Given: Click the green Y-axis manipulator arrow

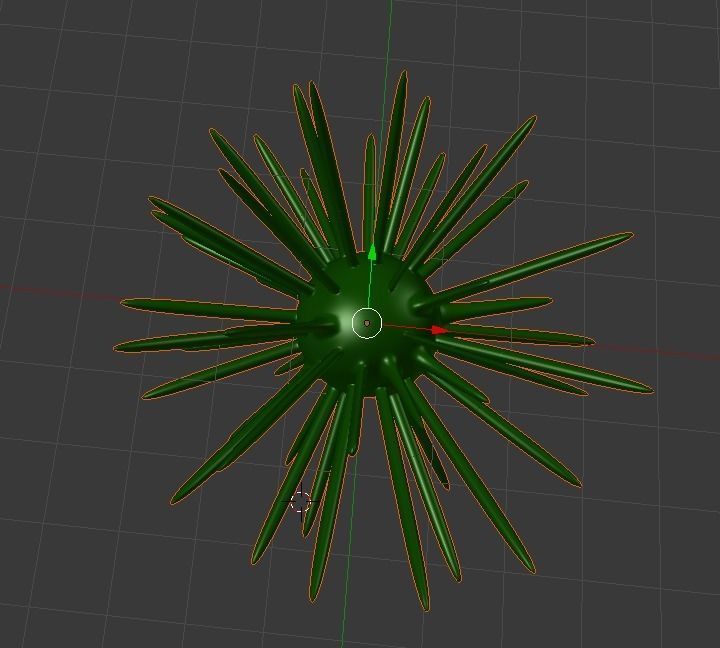Looking at the screenshot, I should pos(372,253).
